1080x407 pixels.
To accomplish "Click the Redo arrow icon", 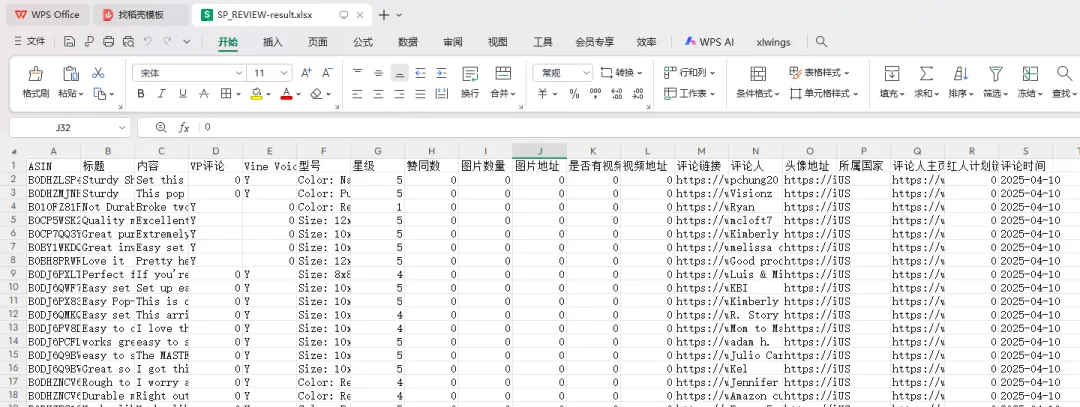I will 167,42.
